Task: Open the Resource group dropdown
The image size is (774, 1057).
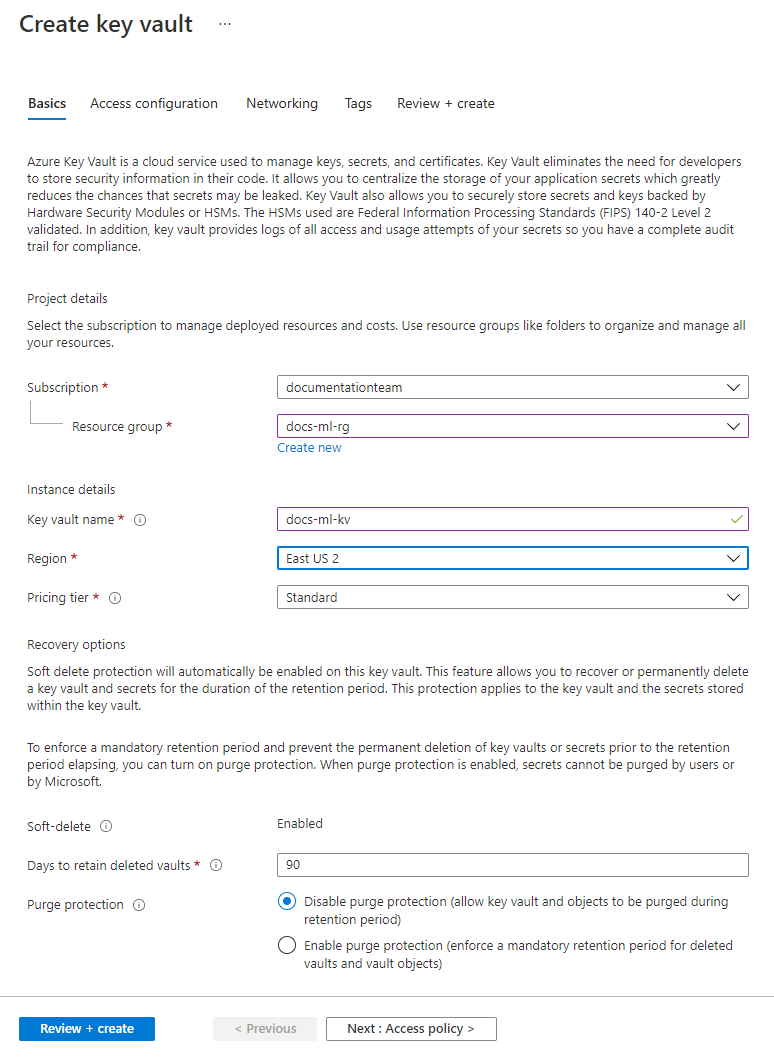Action: click(x=512, y=426)
